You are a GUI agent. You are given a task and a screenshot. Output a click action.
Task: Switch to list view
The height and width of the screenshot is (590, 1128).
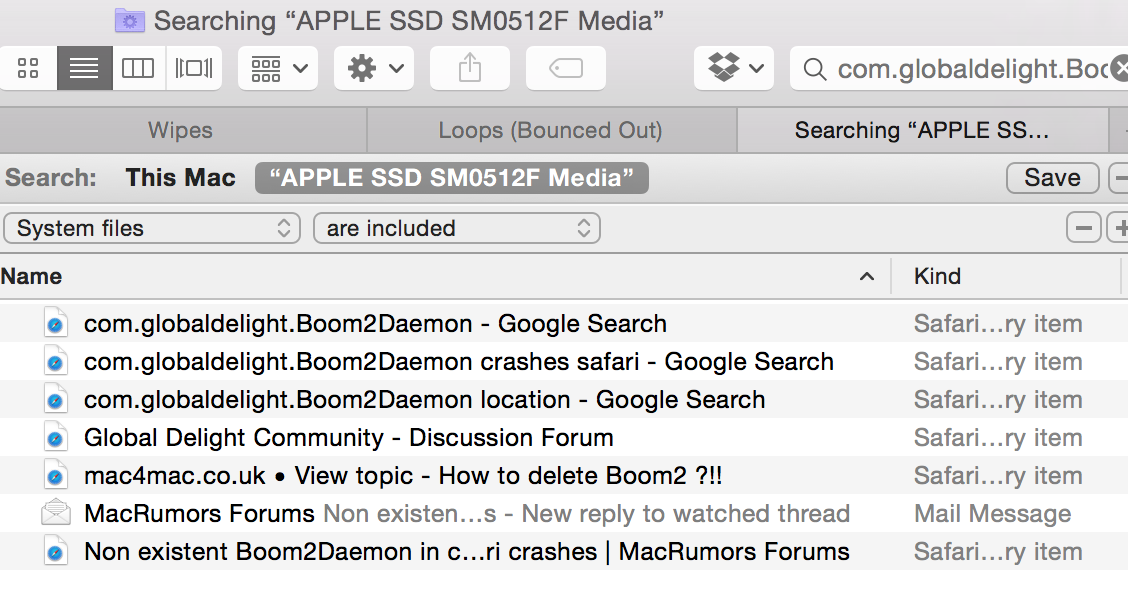pos(84,68)
